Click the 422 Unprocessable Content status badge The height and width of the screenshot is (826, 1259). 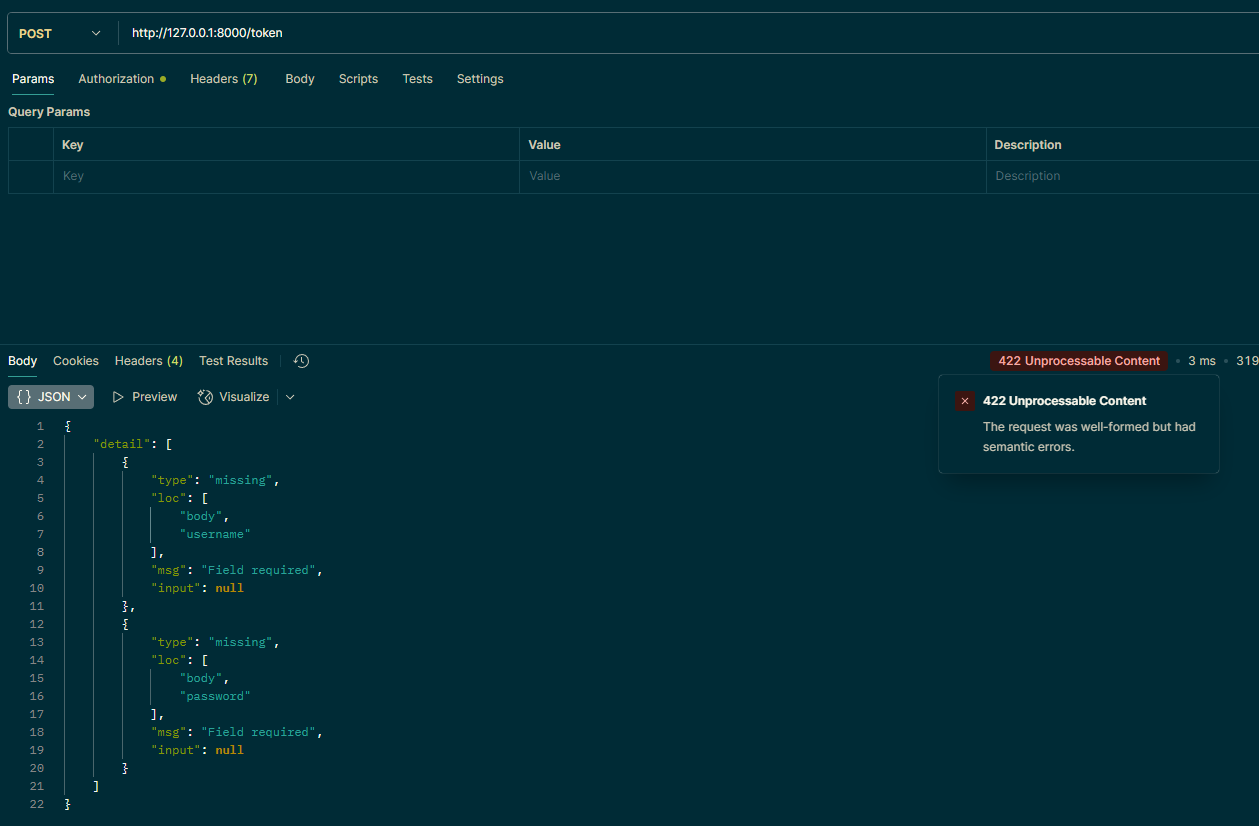1079,361
